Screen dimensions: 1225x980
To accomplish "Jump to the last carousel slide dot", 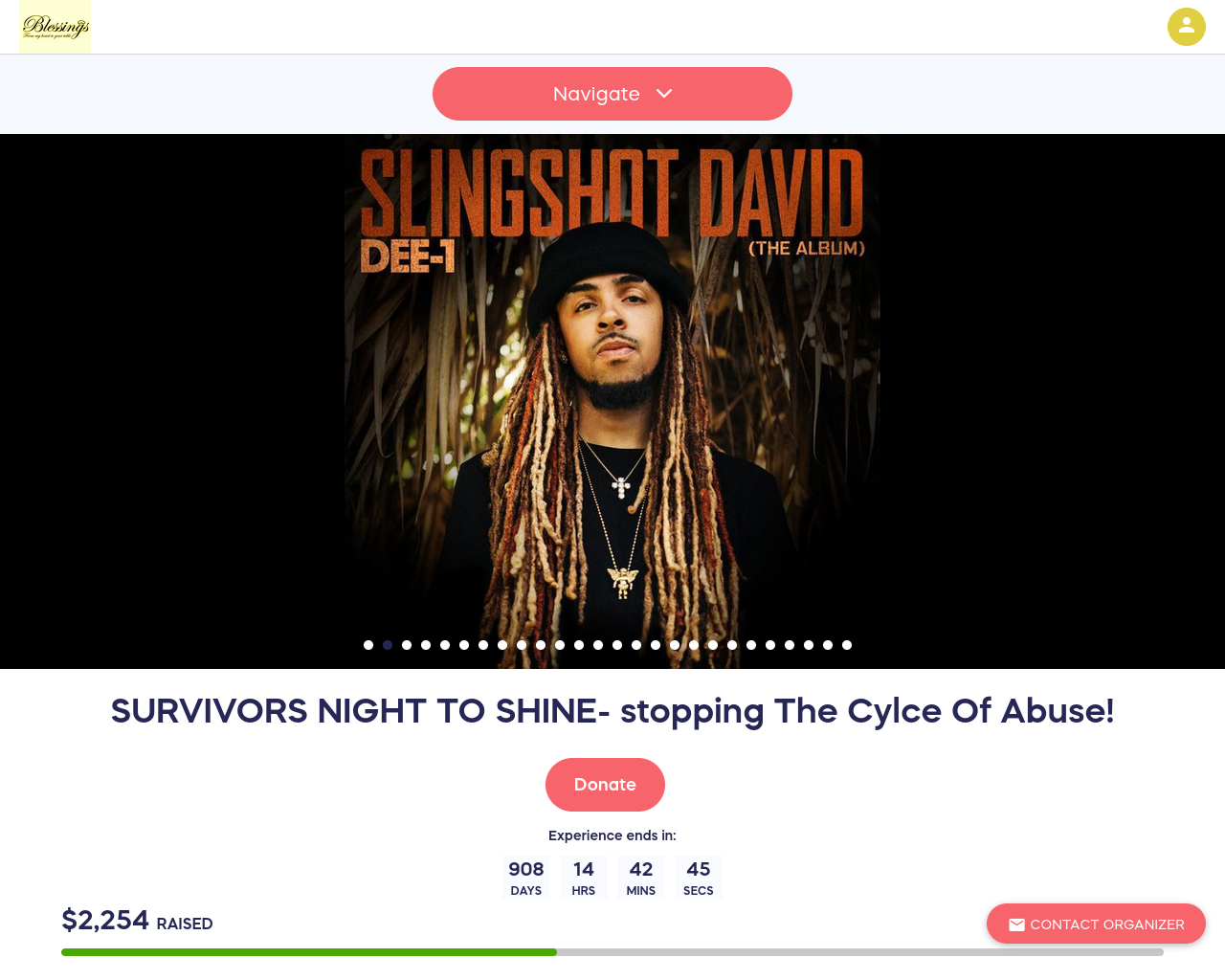I will click(847, 645).
